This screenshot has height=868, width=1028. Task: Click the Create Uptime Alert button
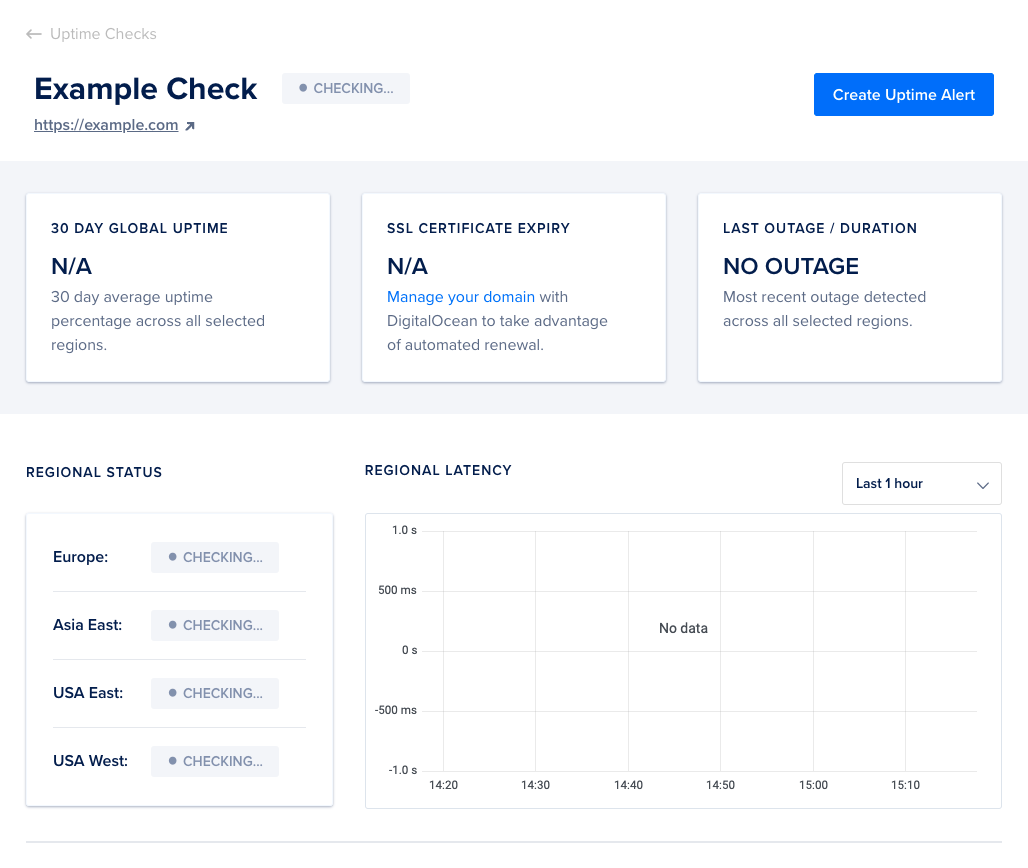903,94
